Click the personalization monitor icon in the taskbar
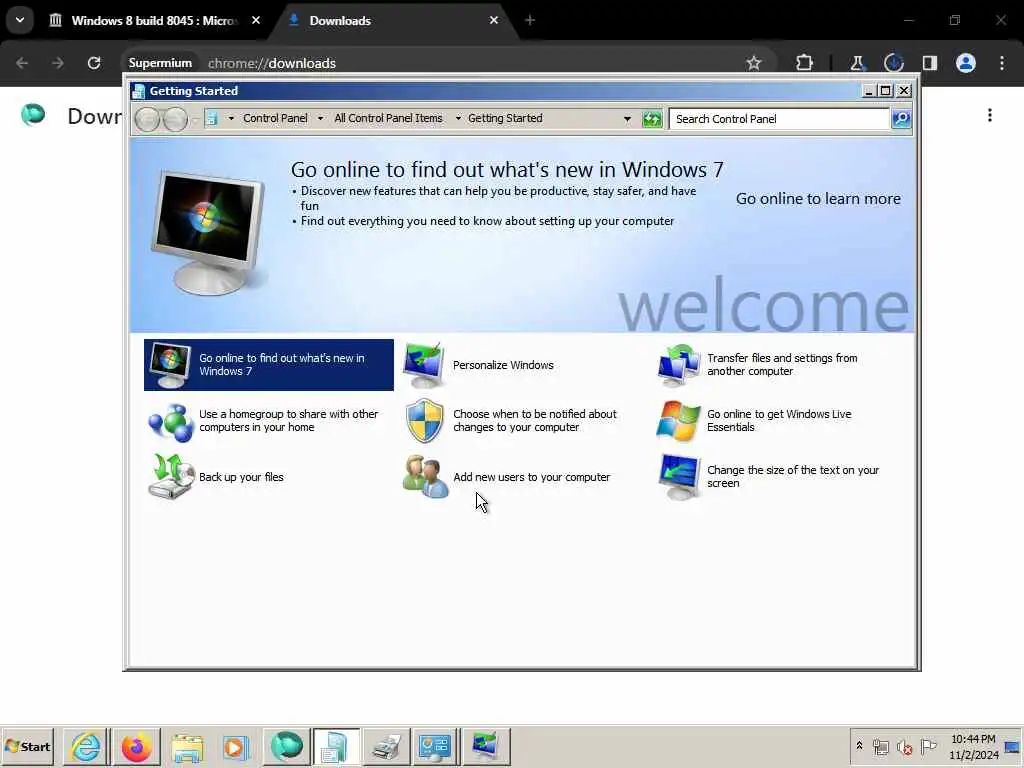Screen dimensions: 1024x768 485,746
